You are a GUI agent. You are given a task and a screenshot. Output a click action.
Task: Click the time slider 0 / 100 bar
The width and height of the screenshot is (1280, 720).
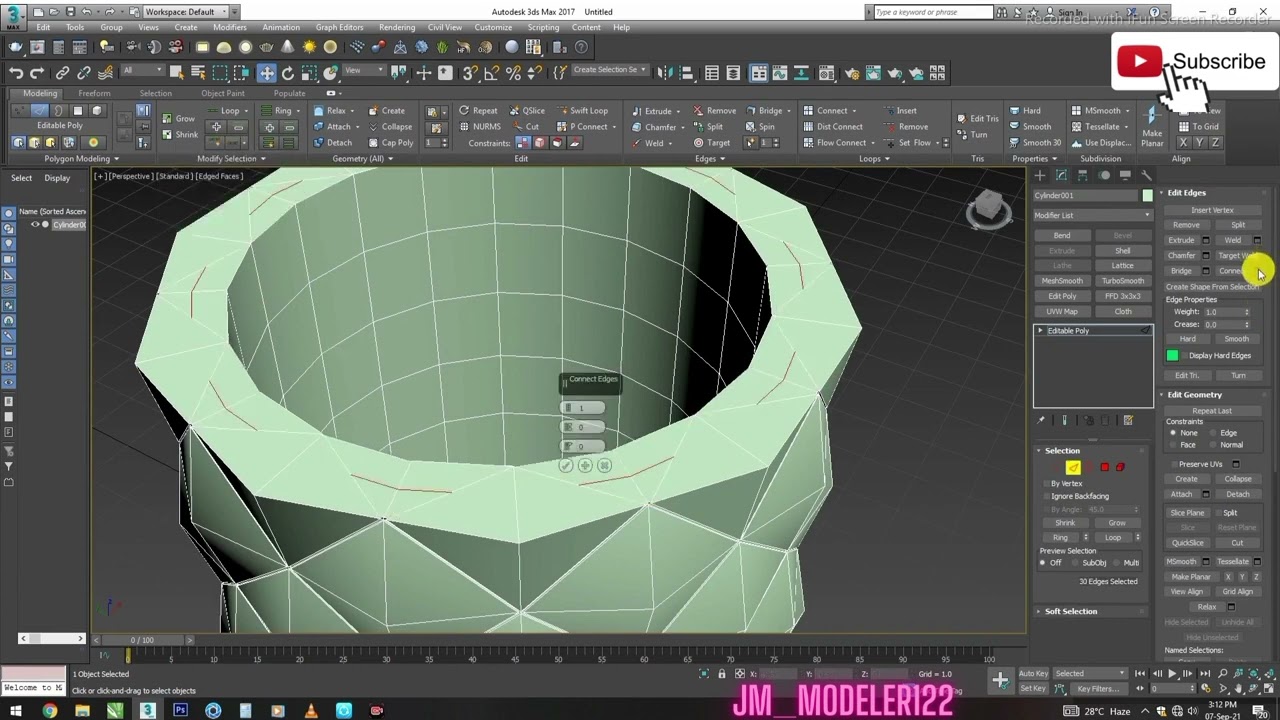point(142,640)
